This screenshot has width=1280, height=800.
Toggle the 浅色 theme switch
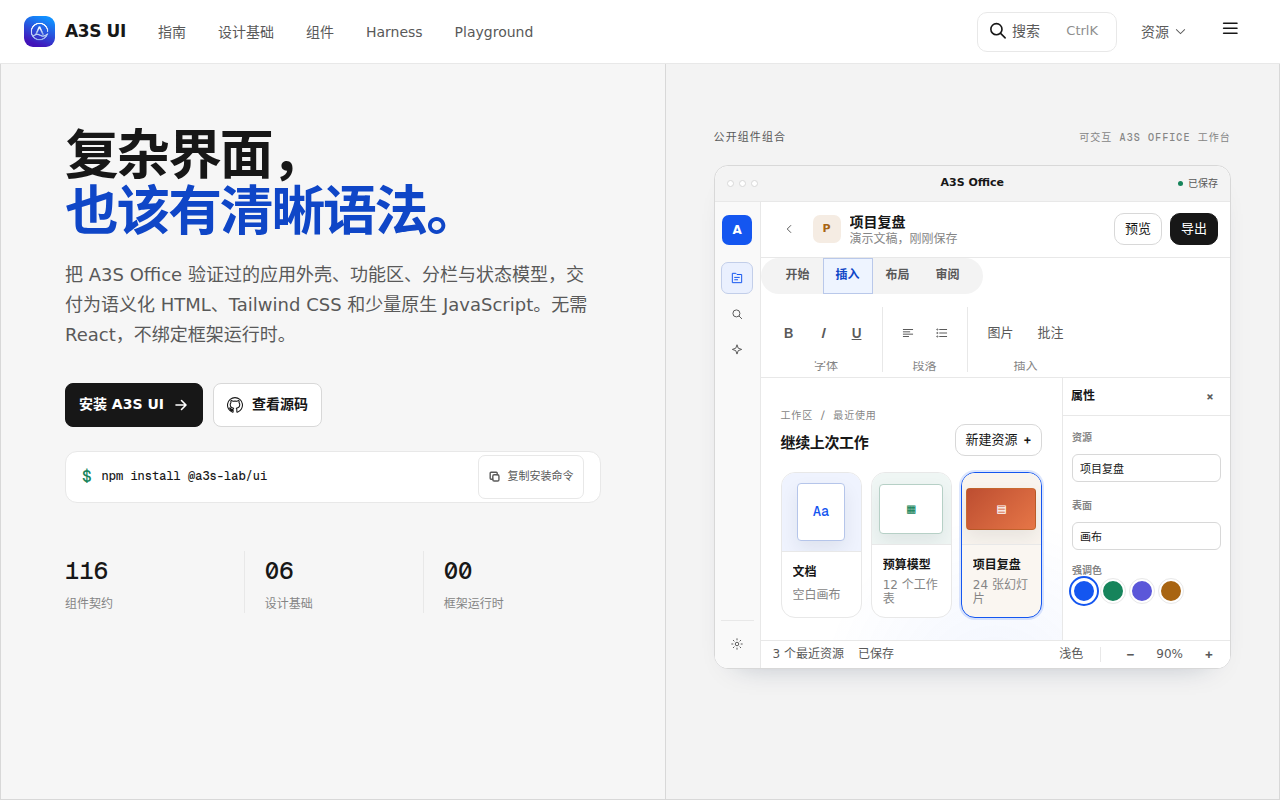click(x=1071, y=654)
